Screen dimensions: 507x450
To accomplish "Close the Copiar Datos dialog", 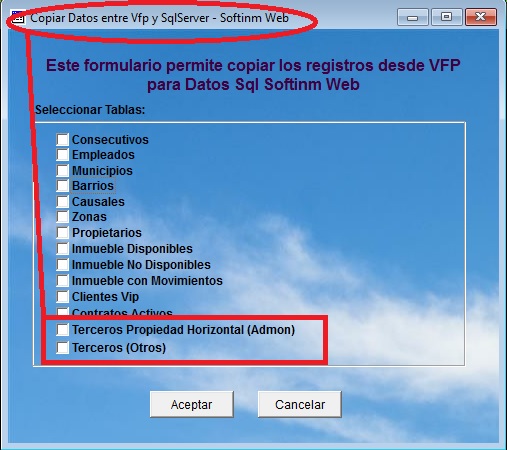I will 481,17.
